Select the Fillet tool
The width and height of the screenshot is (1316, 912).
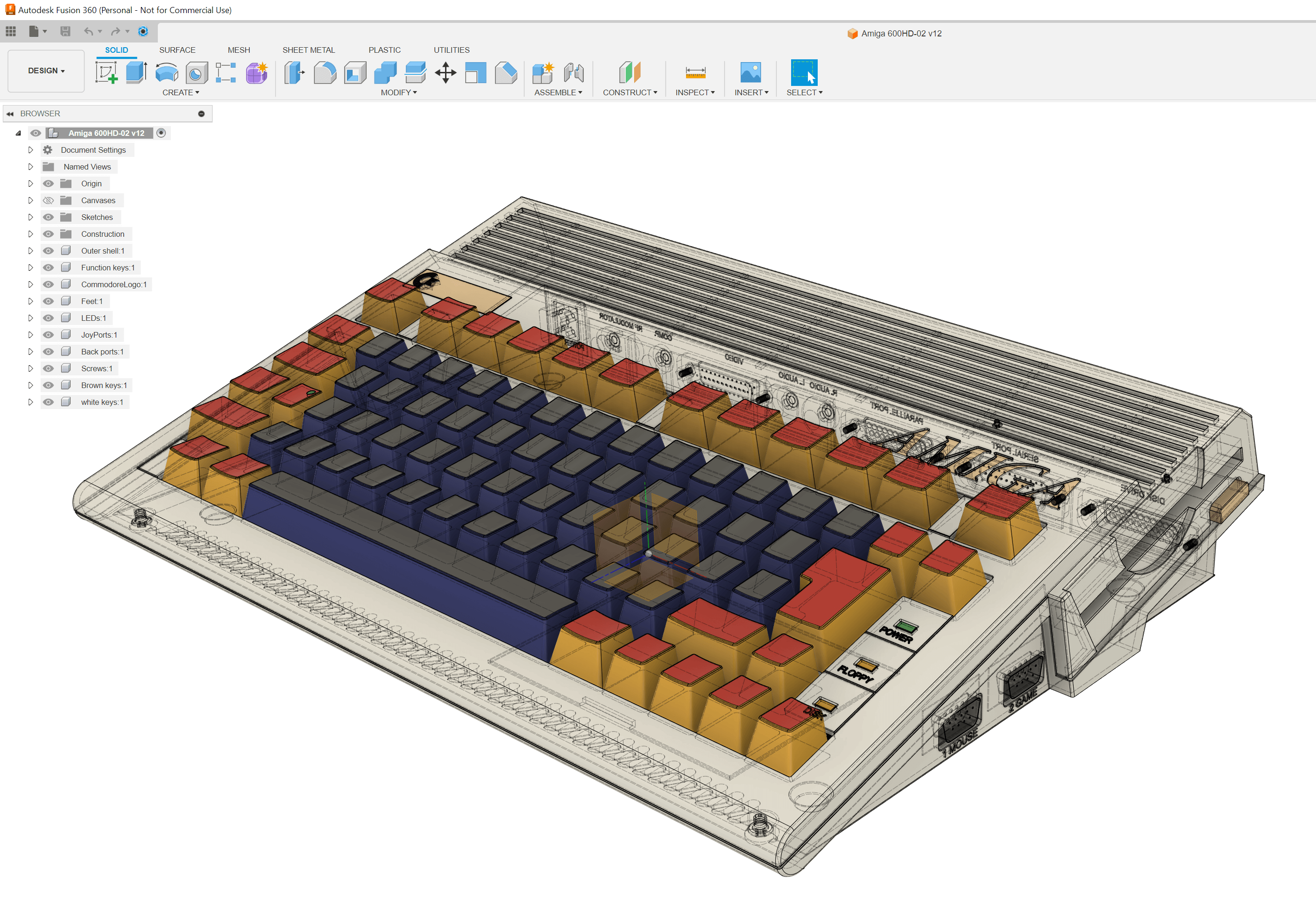click(x=325, y=72)
